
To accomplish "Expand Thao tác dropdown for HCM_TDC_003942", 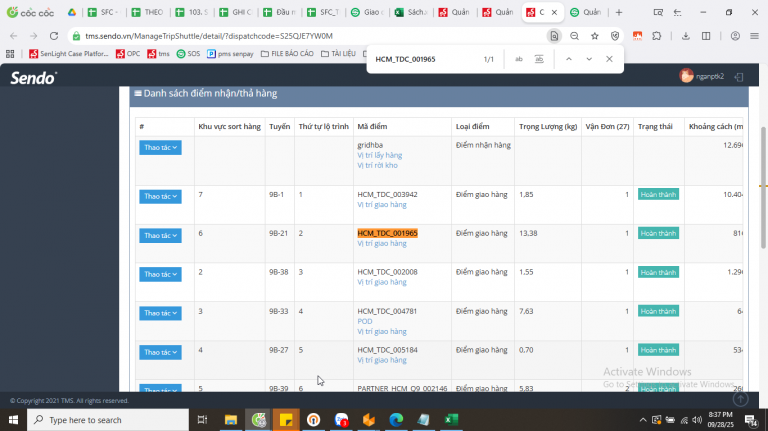I will click(x=160, y=196).
